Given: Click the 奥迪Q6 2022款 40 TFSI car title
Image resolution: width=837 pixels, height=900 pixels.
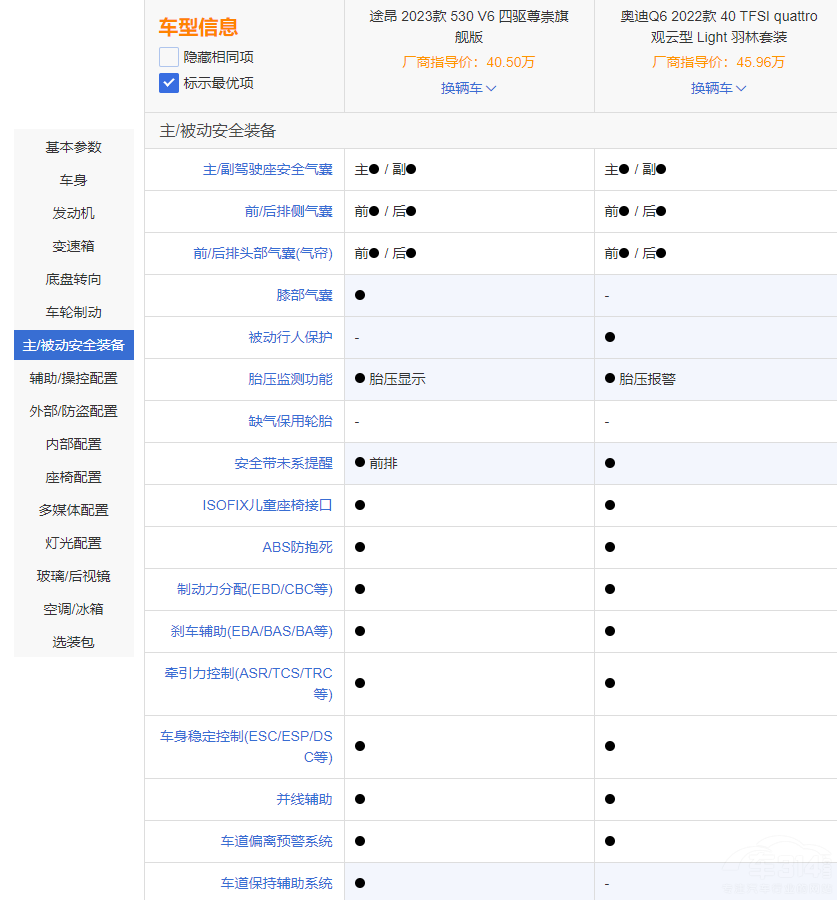Looking at the screenshot, I should [x=718, y=27].
